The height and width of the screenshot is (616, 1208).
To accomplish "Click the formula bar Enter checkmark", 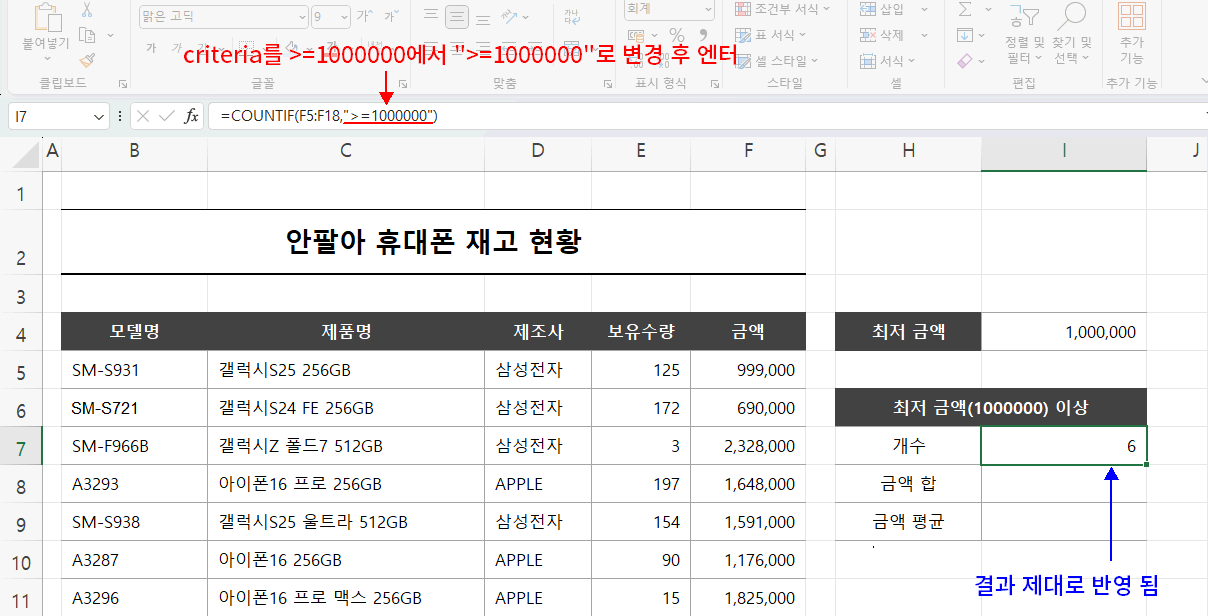I will click(x=167, y=117).
